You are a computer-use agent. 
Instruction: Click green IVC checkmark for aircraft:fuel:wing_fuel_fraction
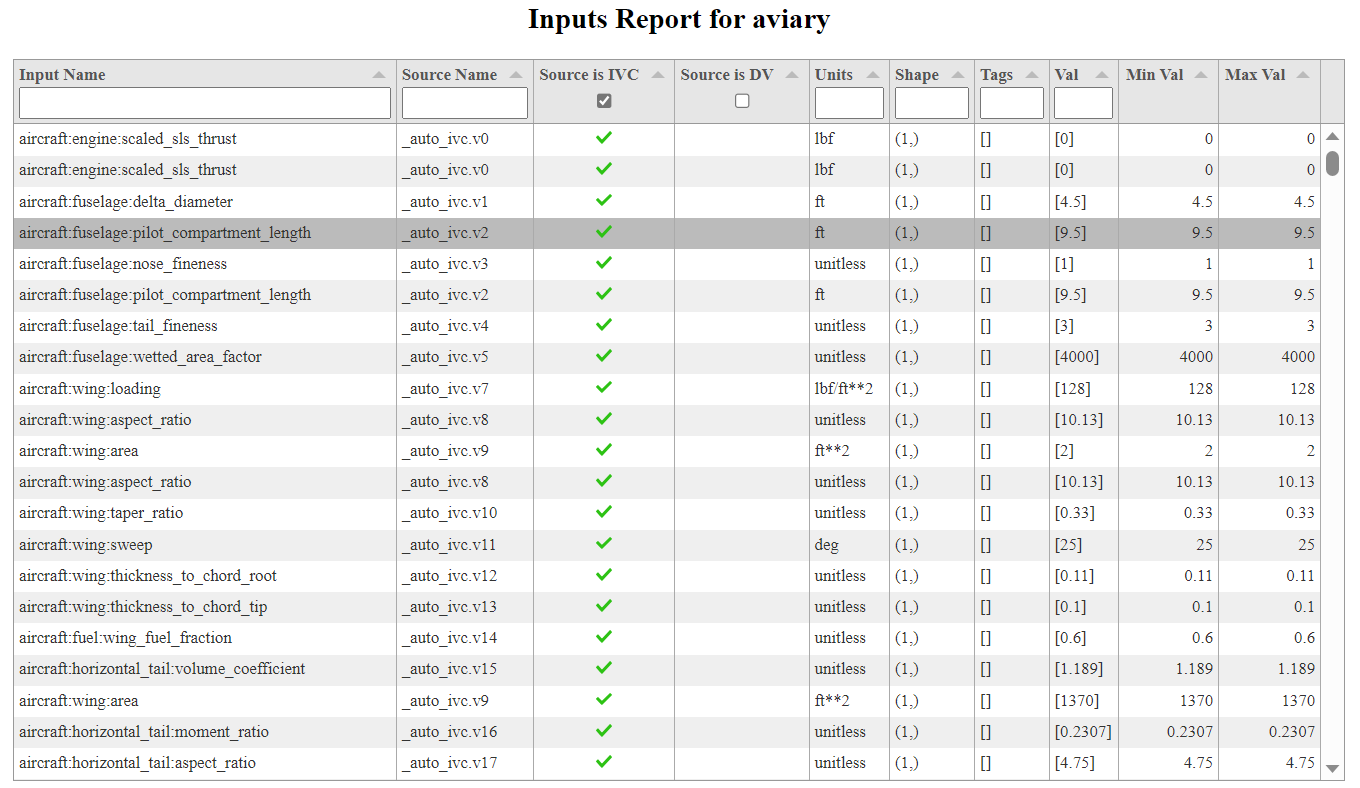[603, 638]
